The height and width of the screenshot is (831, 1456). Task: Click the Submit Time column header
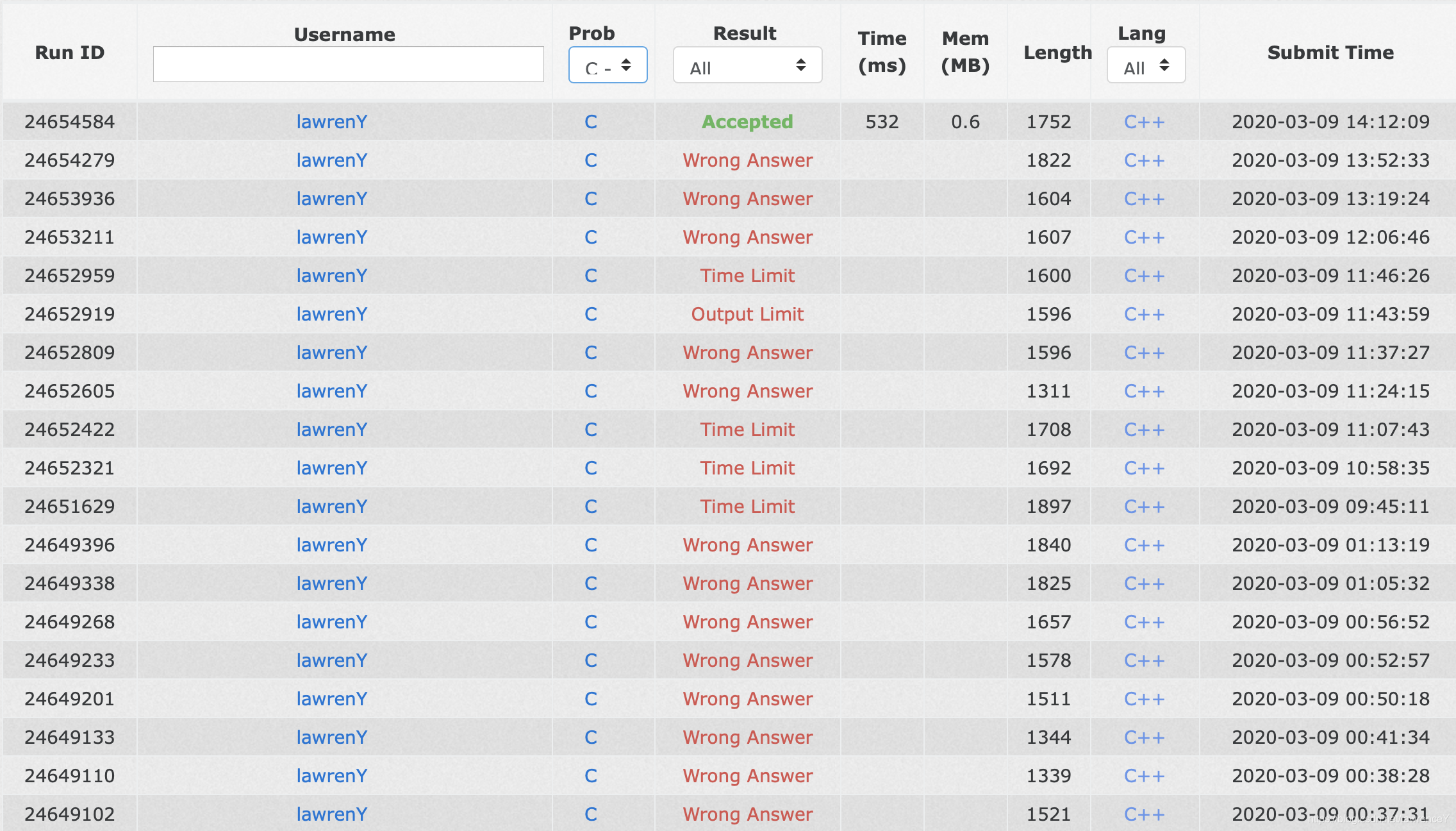pos(1330,53)
